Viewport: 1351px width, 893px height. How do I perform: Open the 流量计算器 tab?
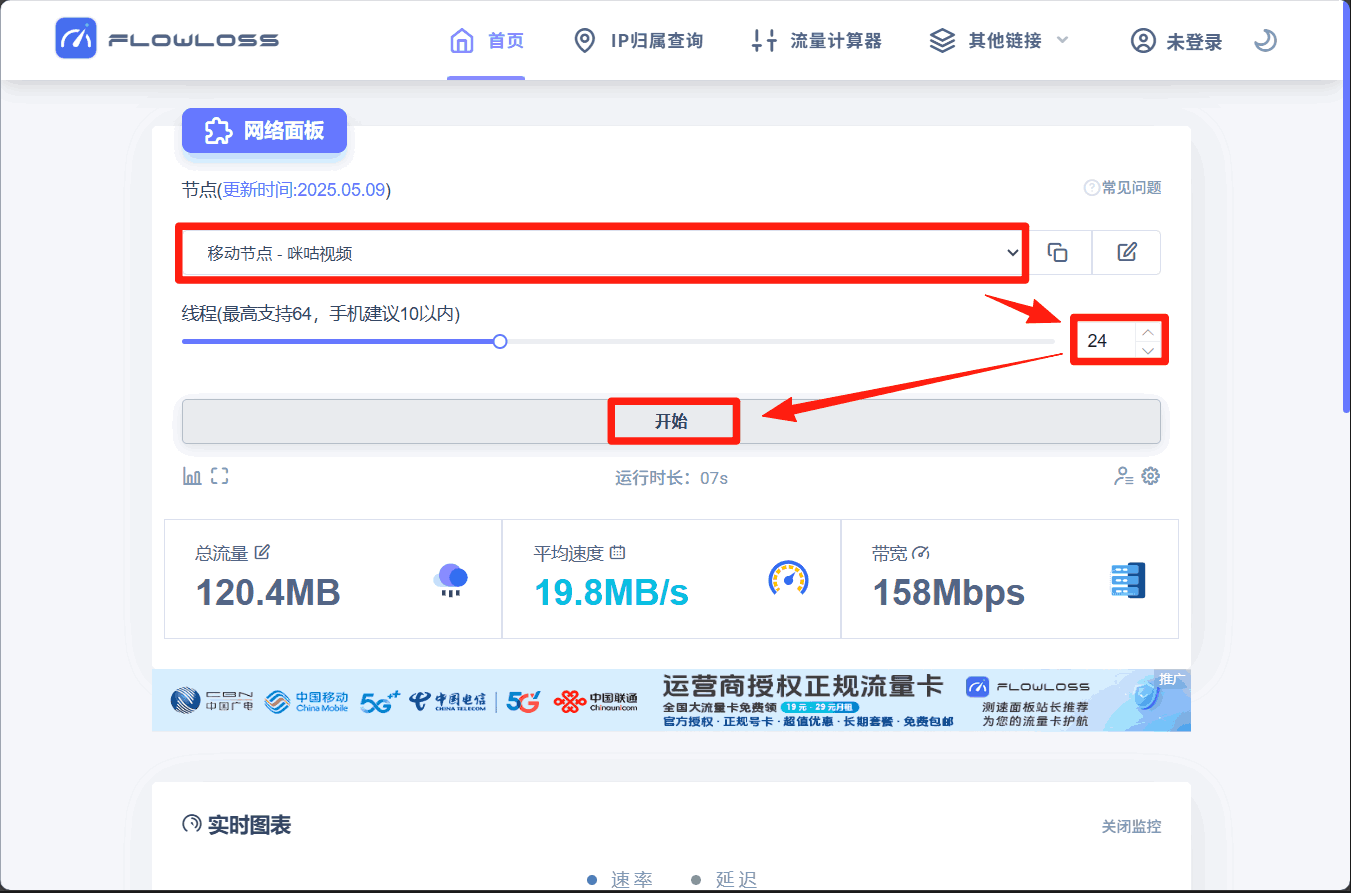[816, 41]
